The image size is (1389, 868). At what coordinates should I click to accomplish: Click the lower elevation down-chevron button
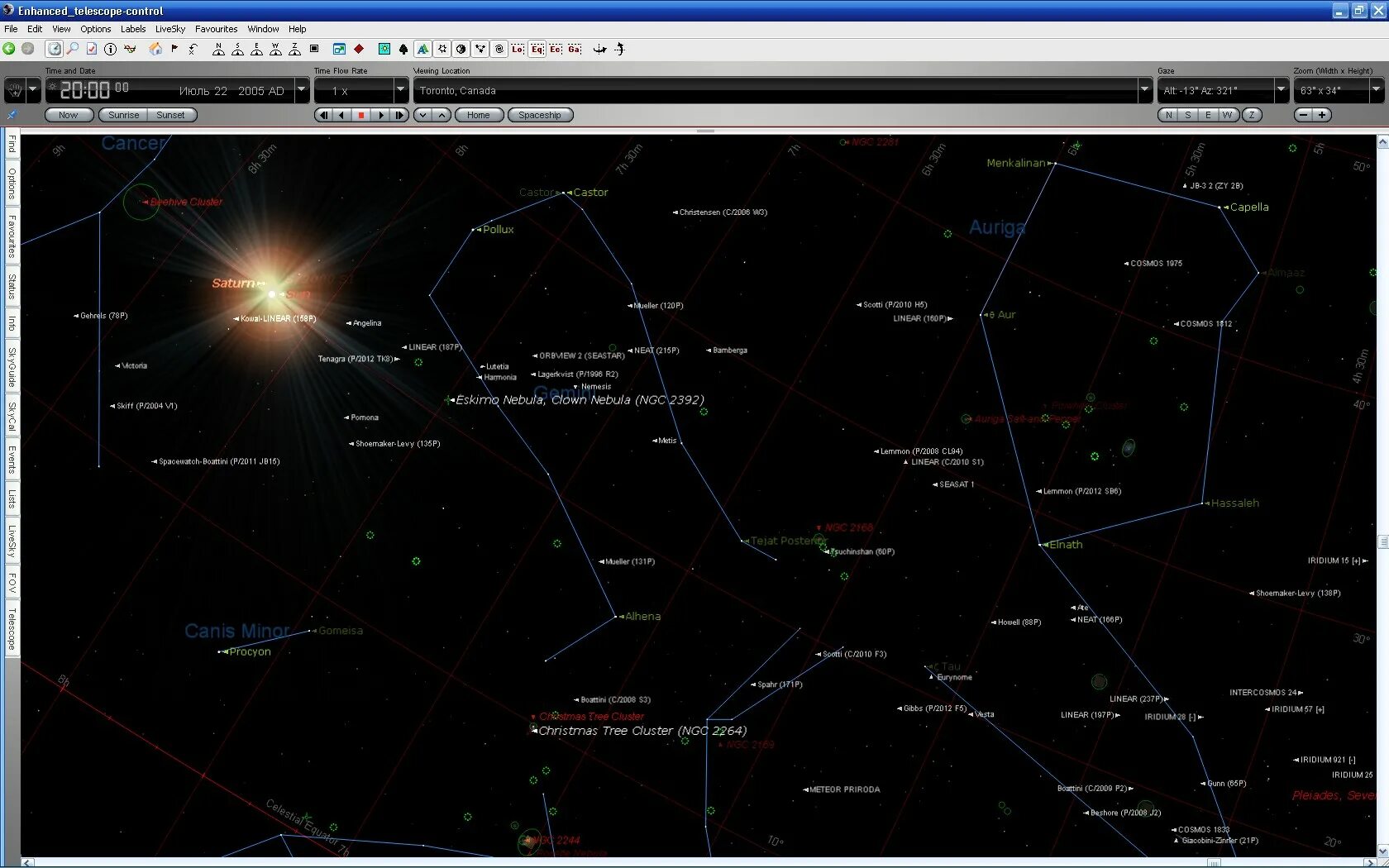(422, 115)
